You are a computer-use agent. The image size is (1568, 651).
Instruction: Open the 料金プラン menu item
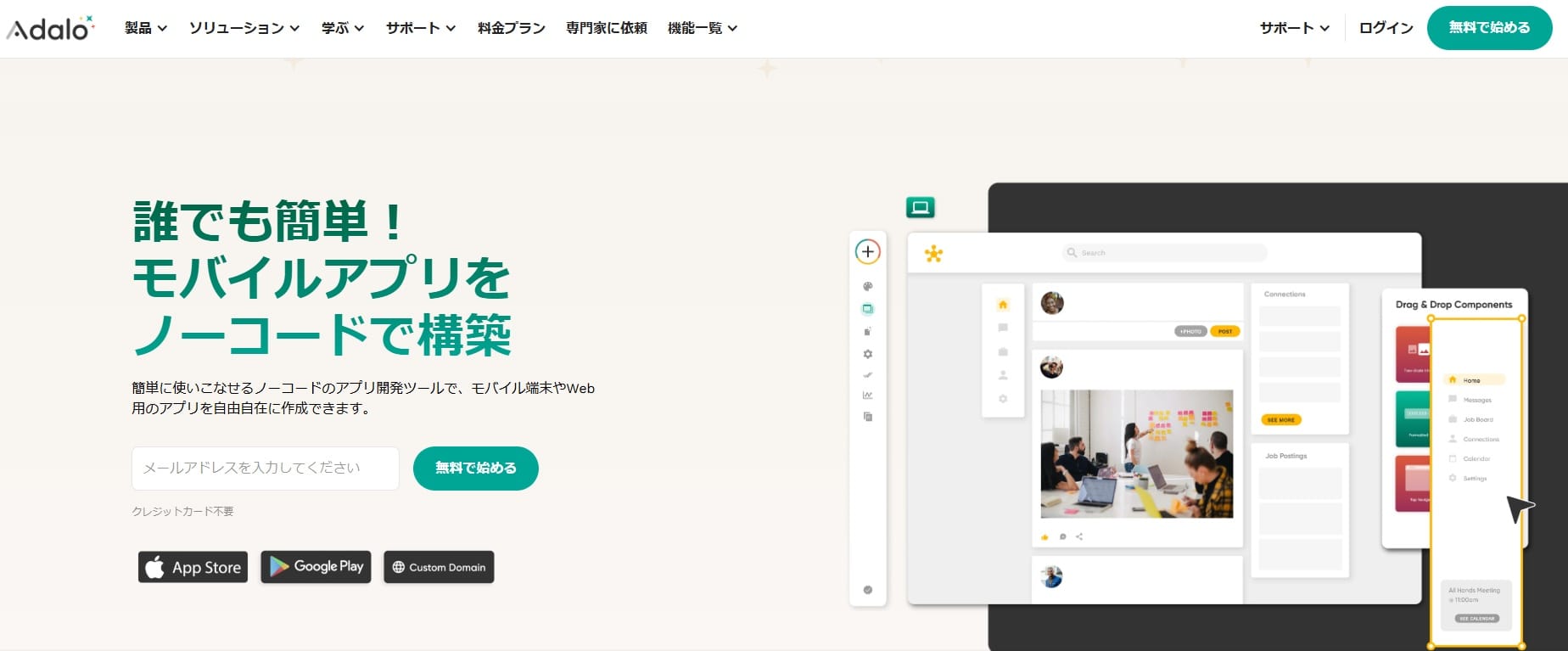click(x=511, y=28)
